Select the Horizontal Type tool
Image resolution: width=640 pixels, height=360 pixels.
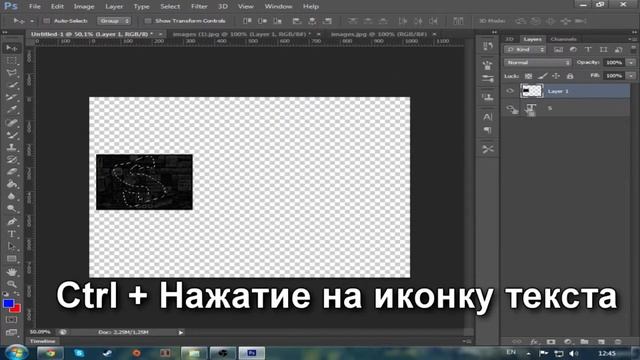pyautogui.click(x=12, y=234)
